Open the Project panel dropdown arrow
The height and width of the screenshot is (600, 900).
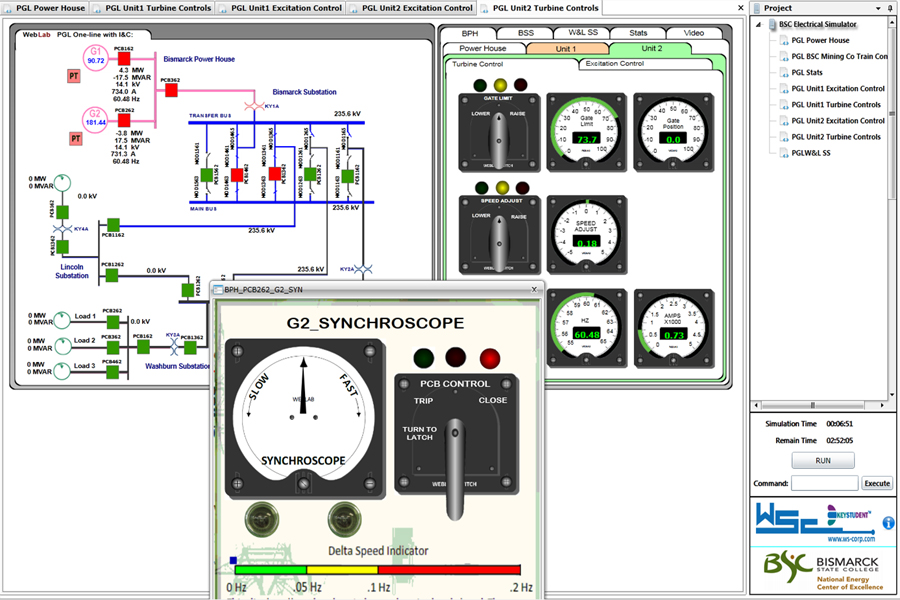tap(878, 9)
